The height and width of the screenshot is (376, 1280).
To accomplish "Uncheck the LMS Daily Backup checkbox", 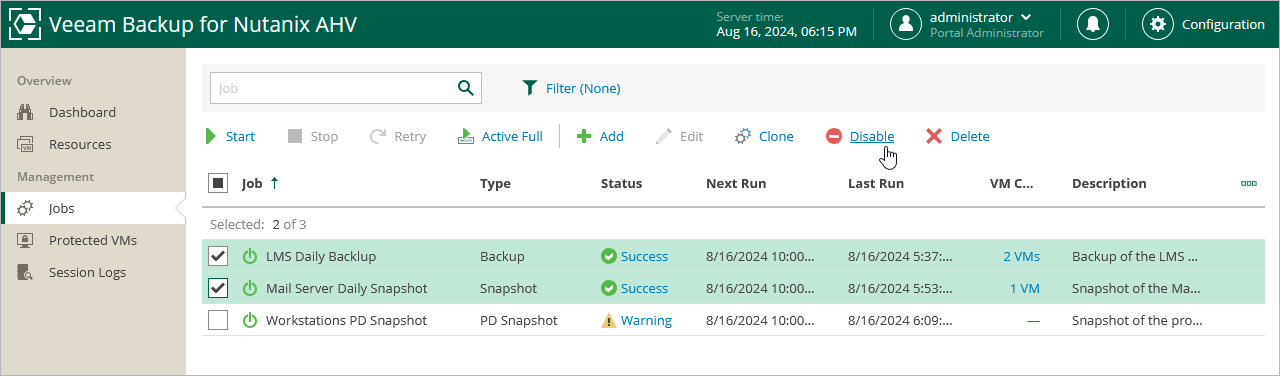I will tap(218, 256).
